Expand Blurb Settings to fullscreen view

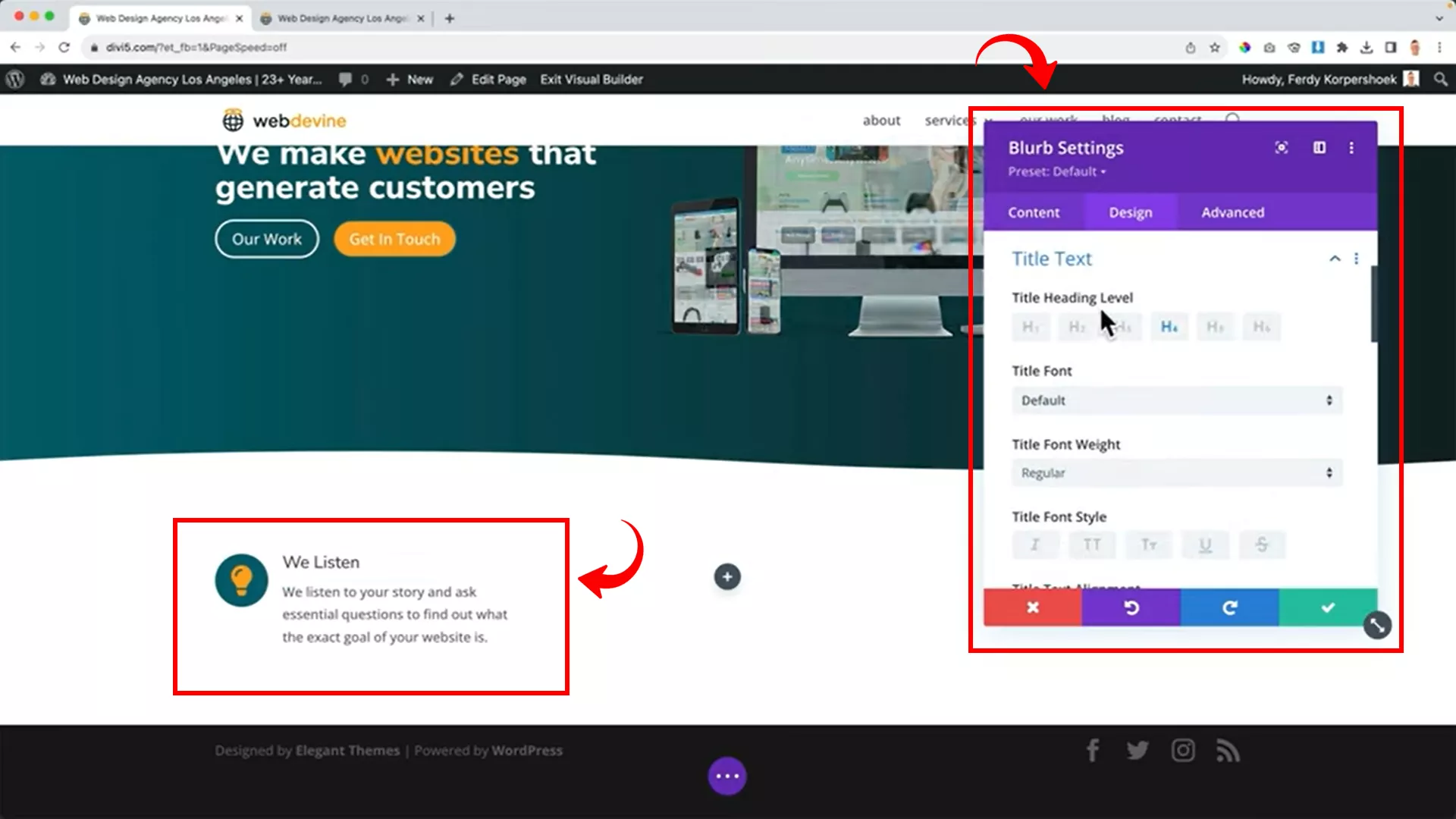coord(1282,148)
